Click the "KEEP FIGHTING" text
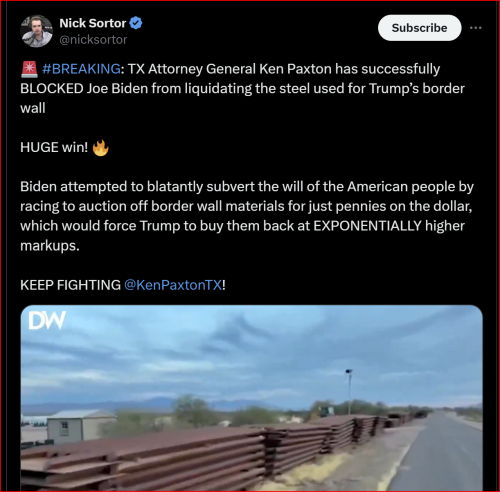 point(70,285)
